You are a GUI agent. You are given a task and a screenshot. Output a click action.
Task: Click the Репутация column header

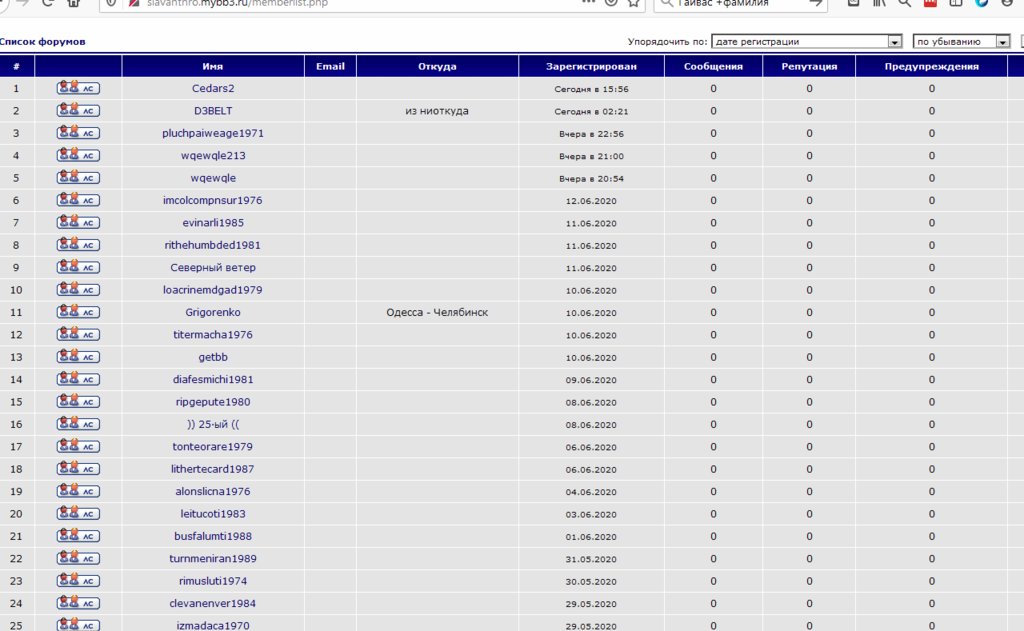809,66
